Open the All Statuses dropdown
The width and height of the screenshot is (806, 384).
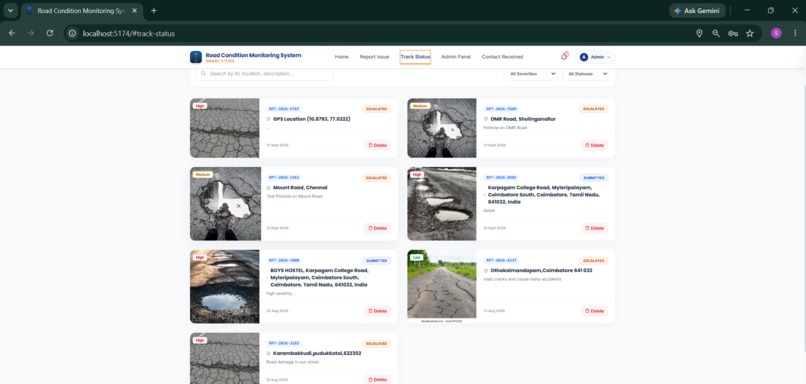tap(585, 74)
